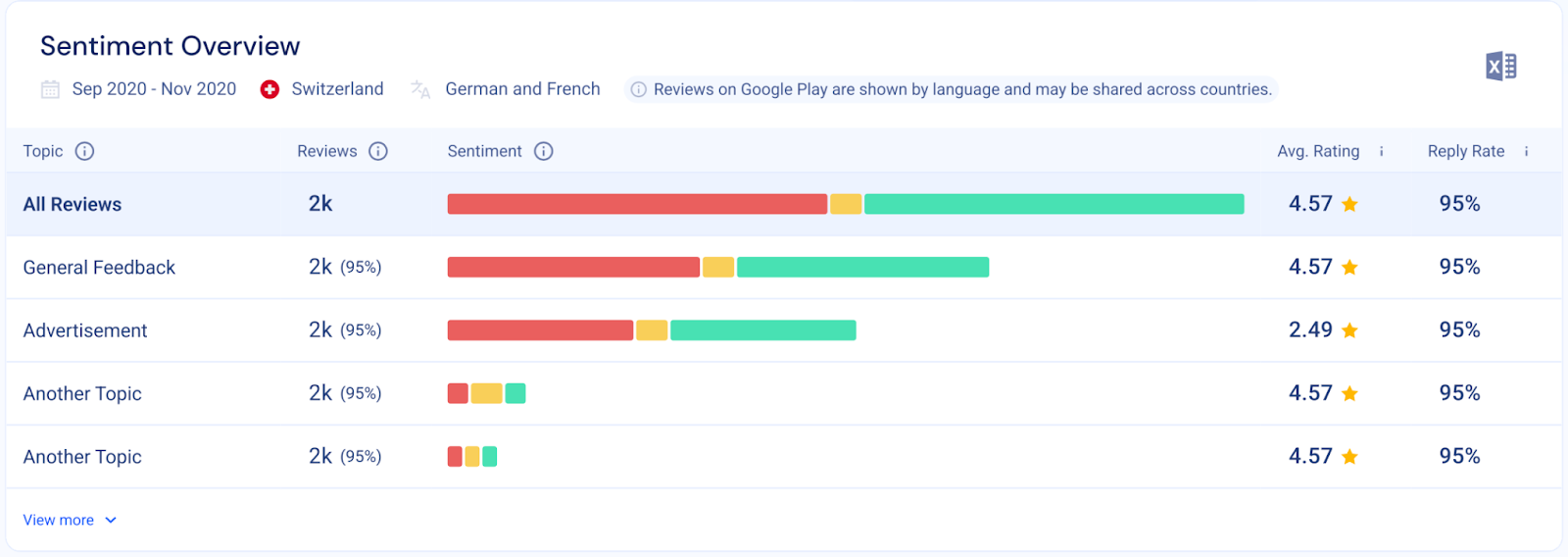Select the All Reviews row

tap(784, 204)
